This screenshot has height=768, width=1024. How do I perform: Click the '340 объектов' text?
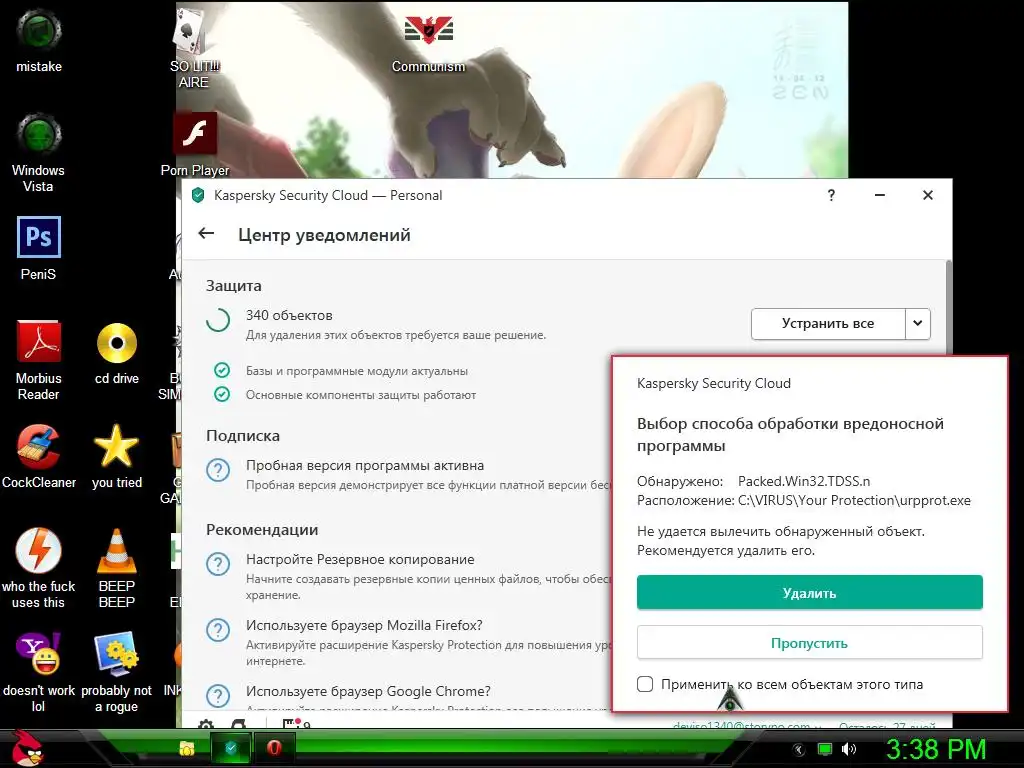(289, 315)
